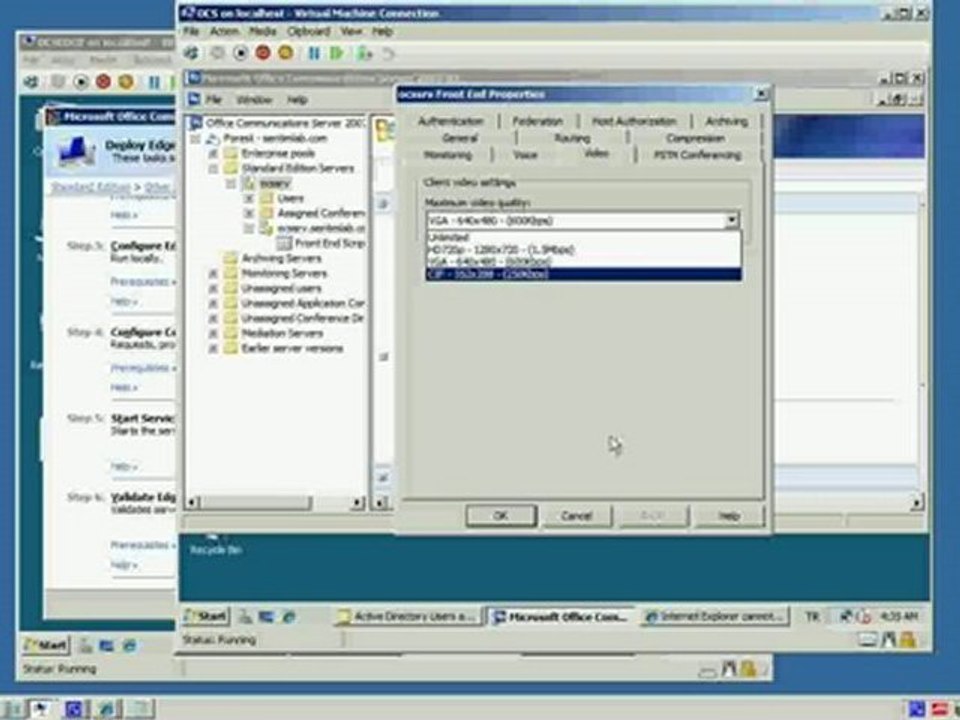Click Front End Script item icon
The width and height of the screenshot is (960, 720).
coord(284,243)
